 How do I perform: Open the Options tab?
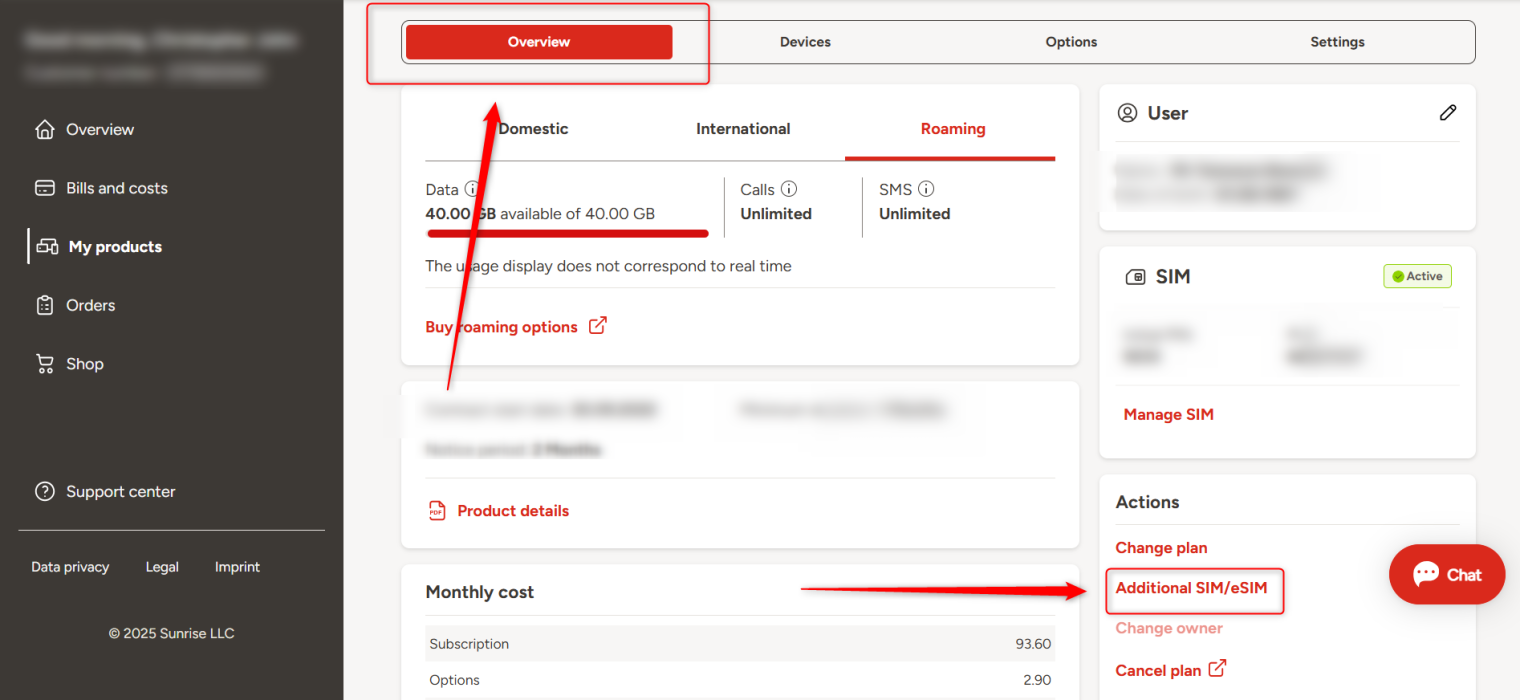[x=1071, y=42]
